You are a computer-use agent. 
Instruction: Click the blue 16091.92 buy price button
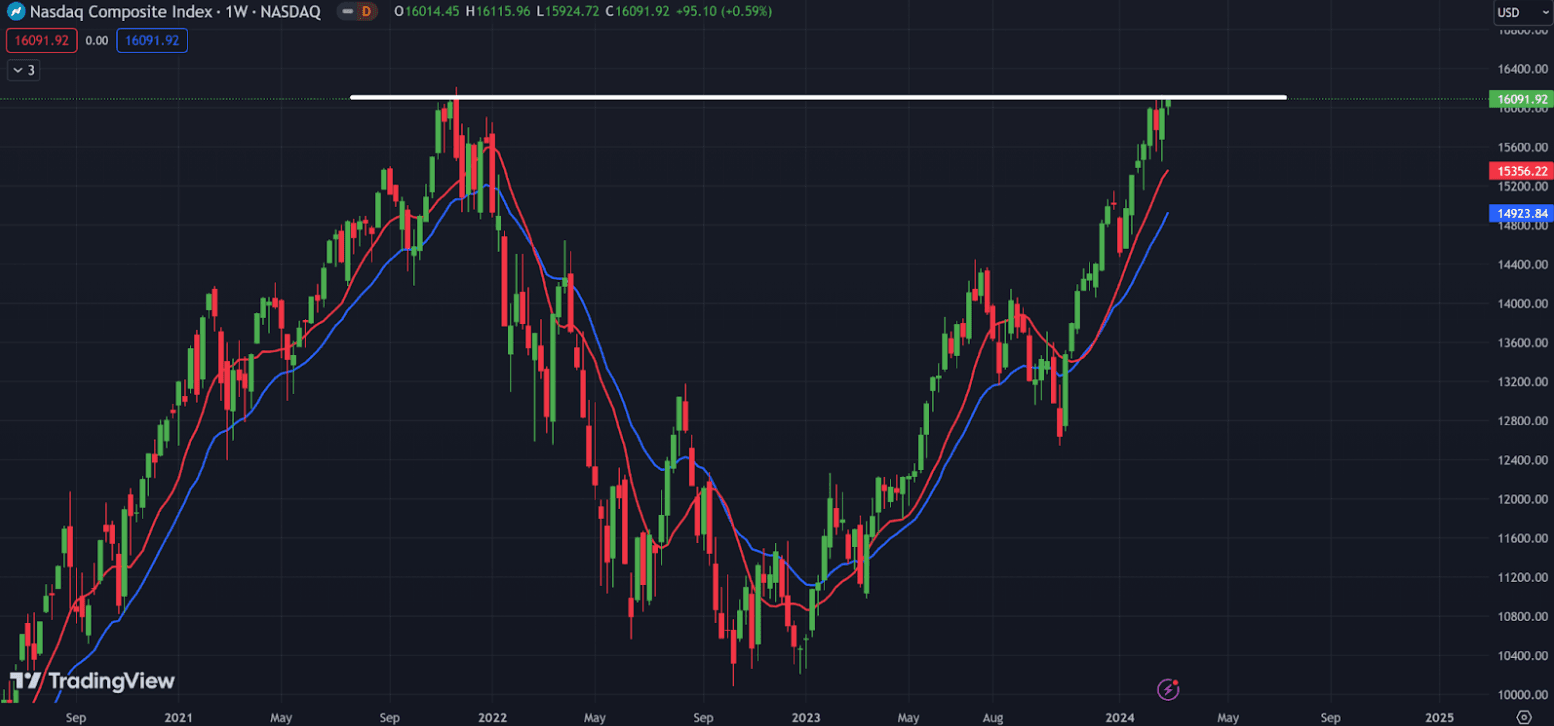pos(152,41)
